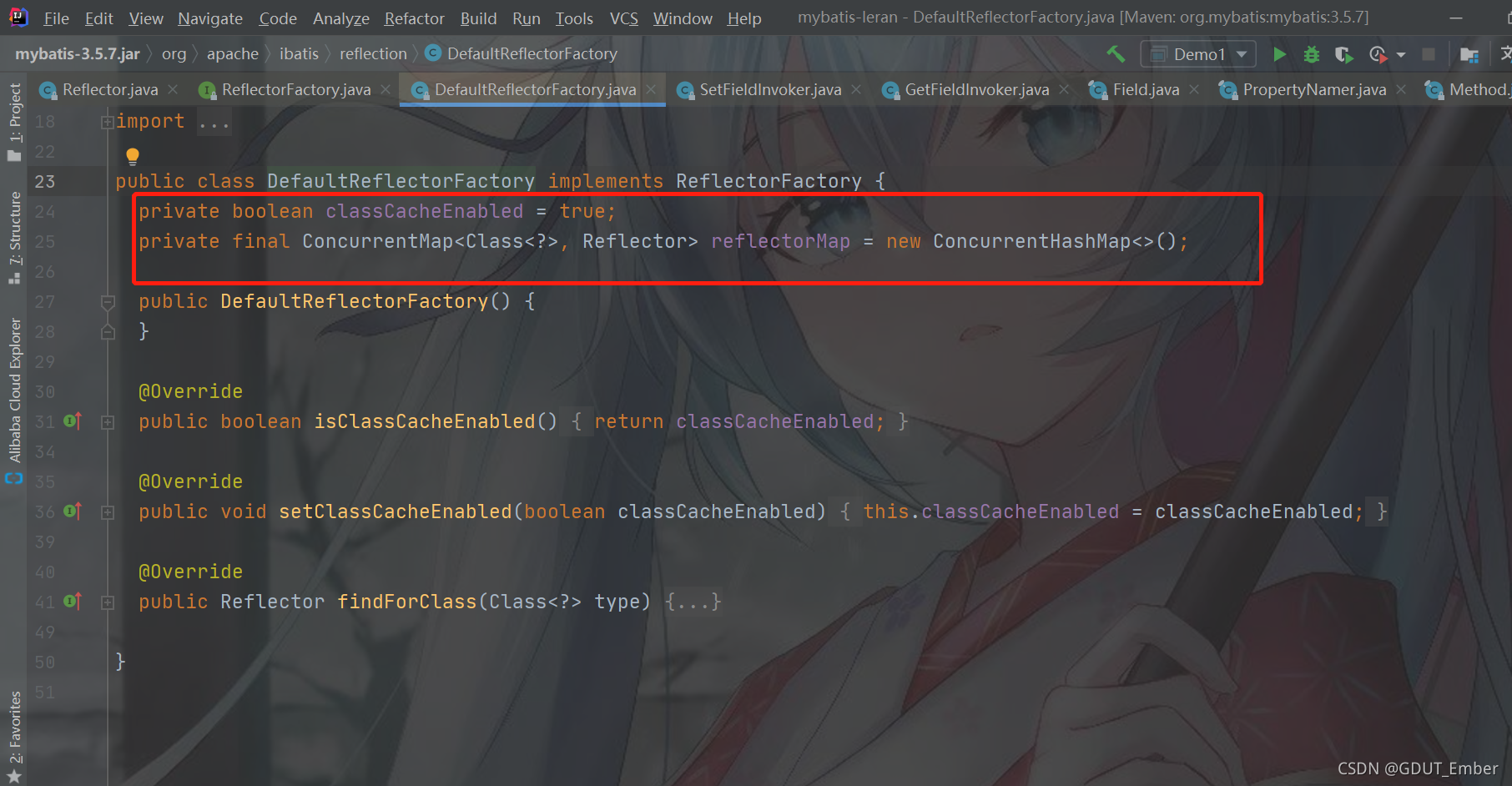Viewport: 1512px width, 786px height.
Task: Open the View menu
Action: (x=146, y=18)
